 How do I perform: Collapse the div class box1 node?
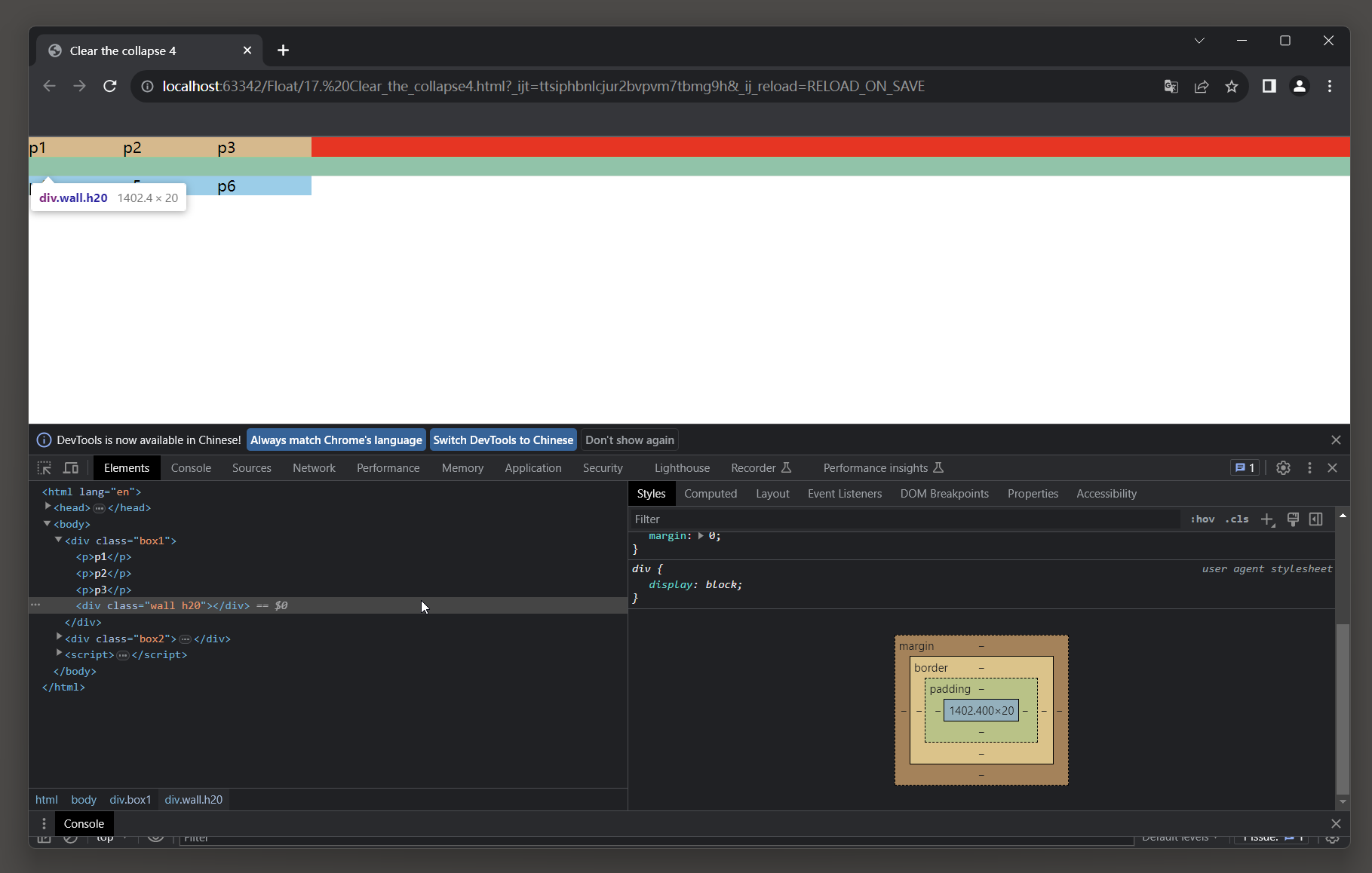pyautogui.click(x=59, y=541)
